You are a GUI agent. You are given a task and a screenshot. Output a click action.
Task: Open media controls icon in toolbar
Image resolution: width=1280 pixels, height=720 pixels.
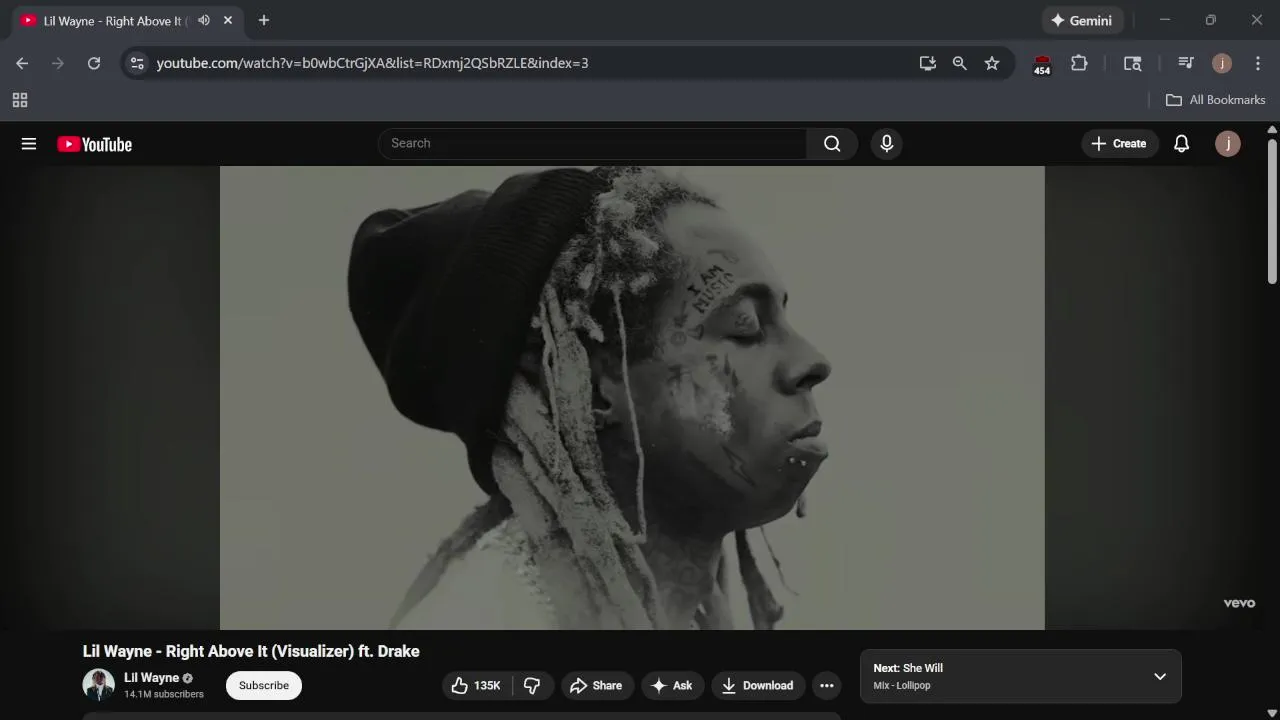pyautogui.click(x=1186, y=63)
